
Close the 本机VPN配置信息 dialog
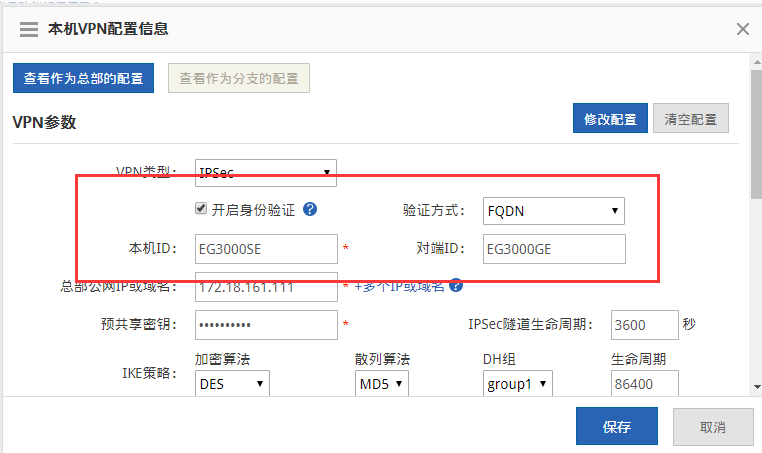click(743, 29)
